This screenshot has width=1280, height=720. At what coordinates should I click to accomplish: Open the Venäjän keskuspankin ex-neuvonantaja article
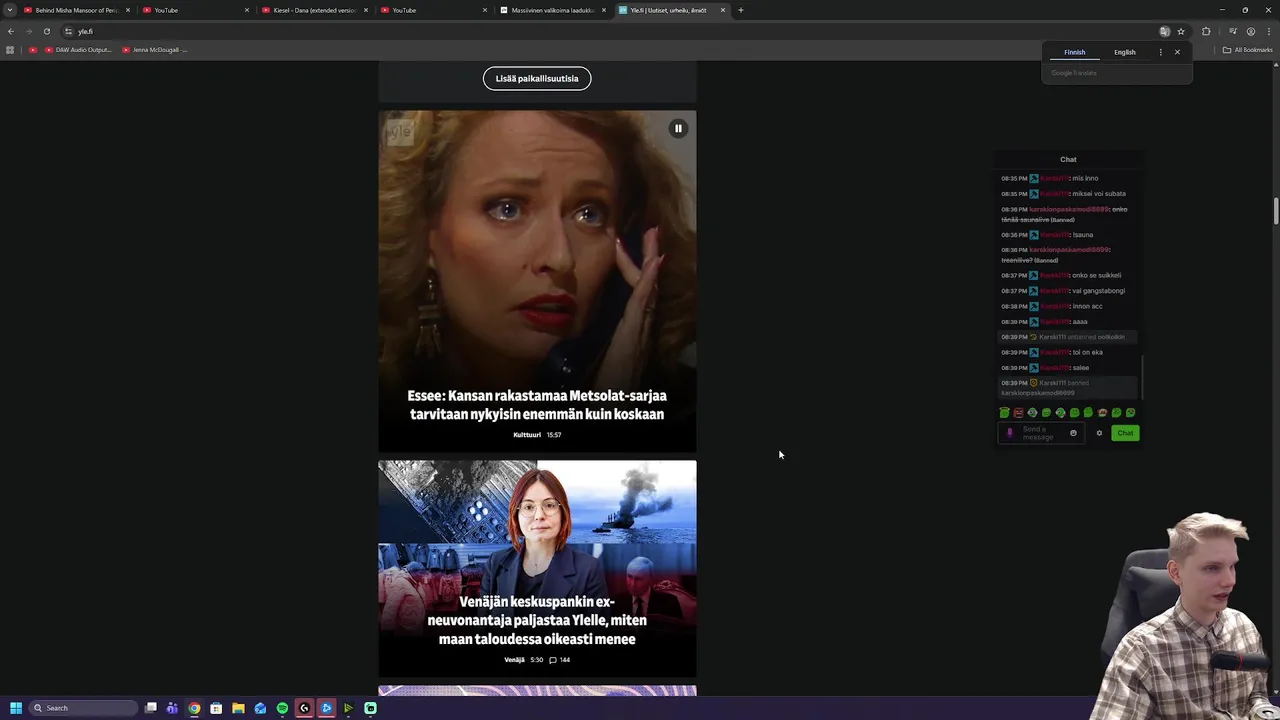coord(537,620)
